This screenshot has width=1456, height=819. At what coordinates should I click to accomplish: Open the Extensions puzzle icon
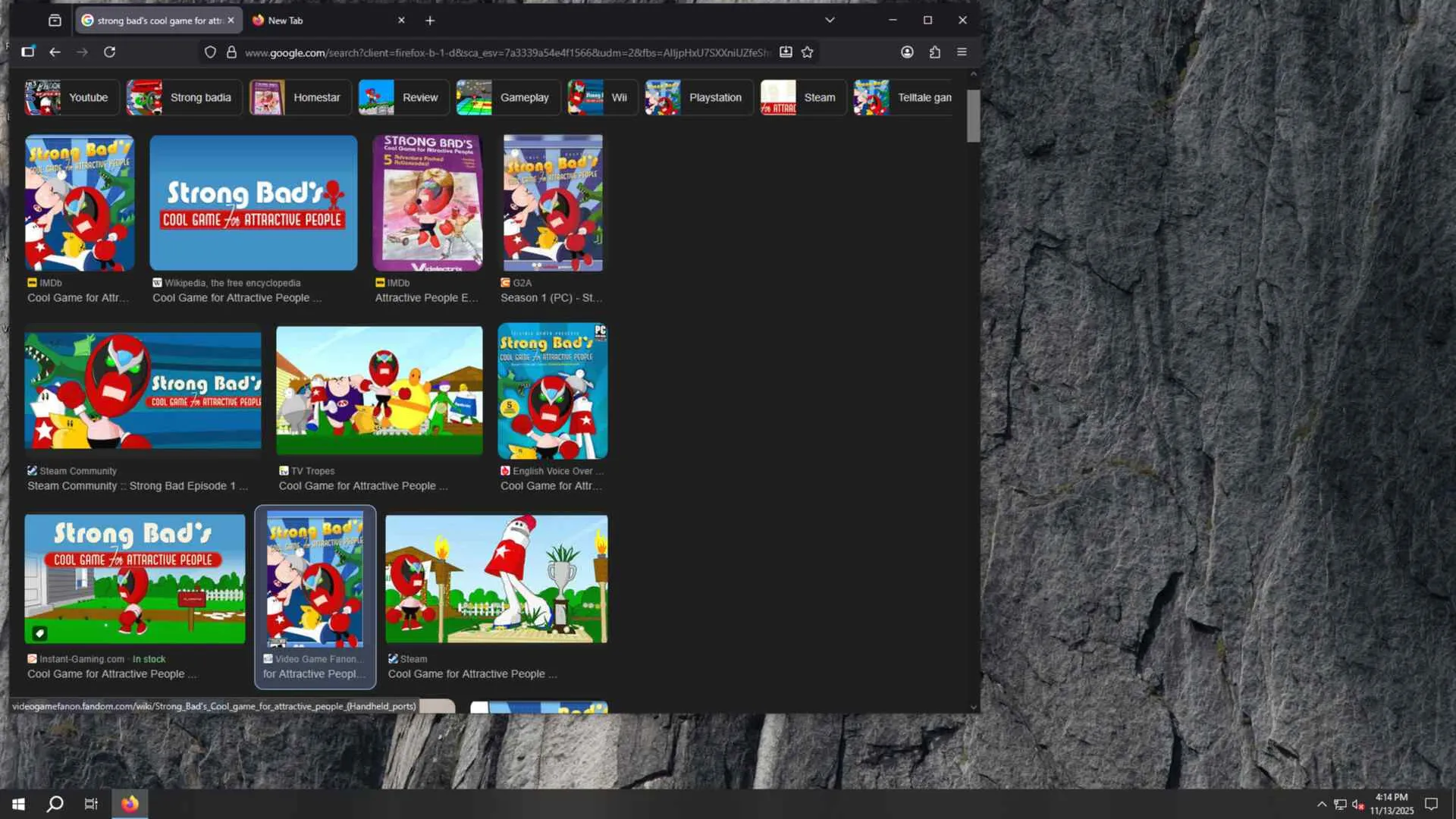(x=934, y=52)
